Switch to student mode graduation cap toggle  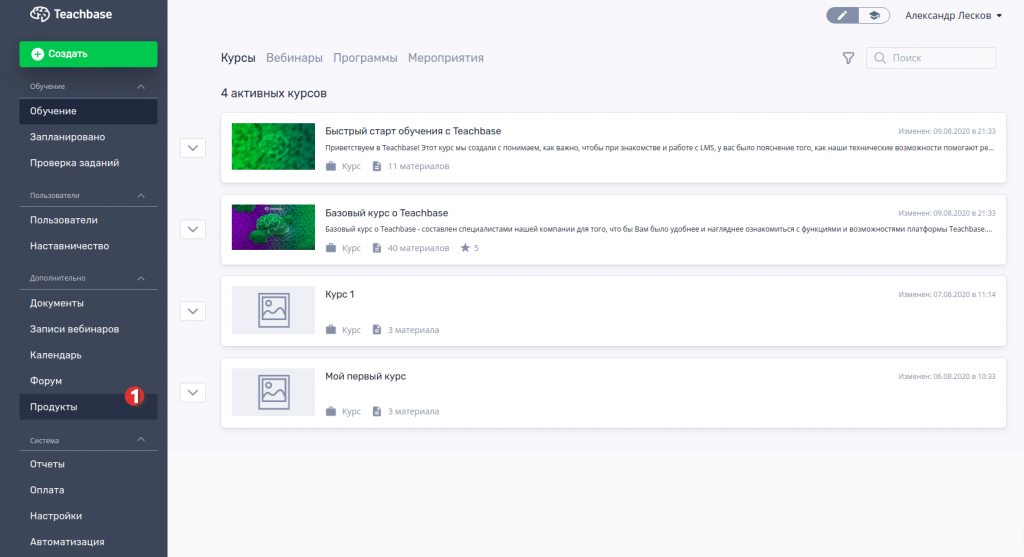[874, 15]
